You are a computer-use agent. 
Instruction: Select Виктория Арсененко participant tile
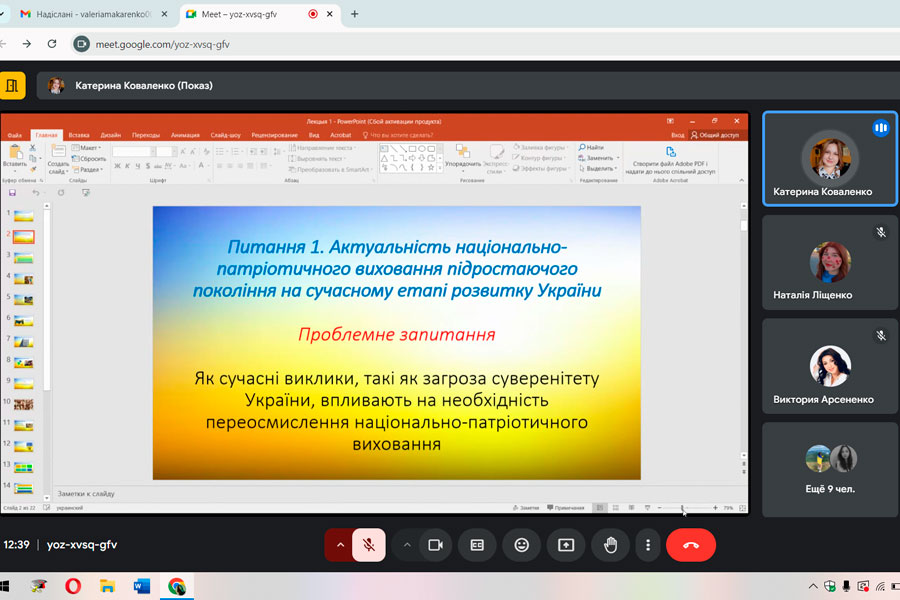pos(829,366)
